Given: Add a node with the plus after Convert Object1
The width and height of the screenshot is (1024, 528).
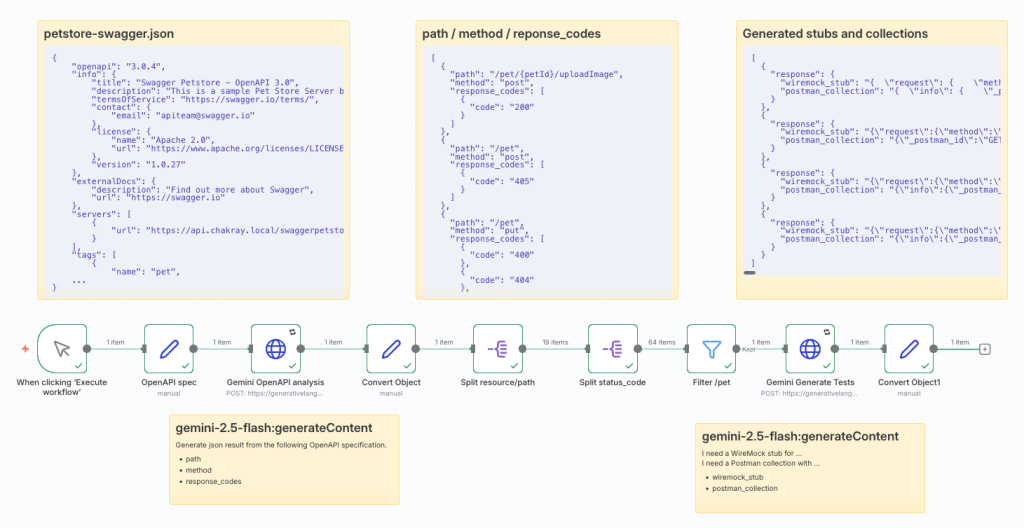Looking at the screenshot, I should coord(985,349).
